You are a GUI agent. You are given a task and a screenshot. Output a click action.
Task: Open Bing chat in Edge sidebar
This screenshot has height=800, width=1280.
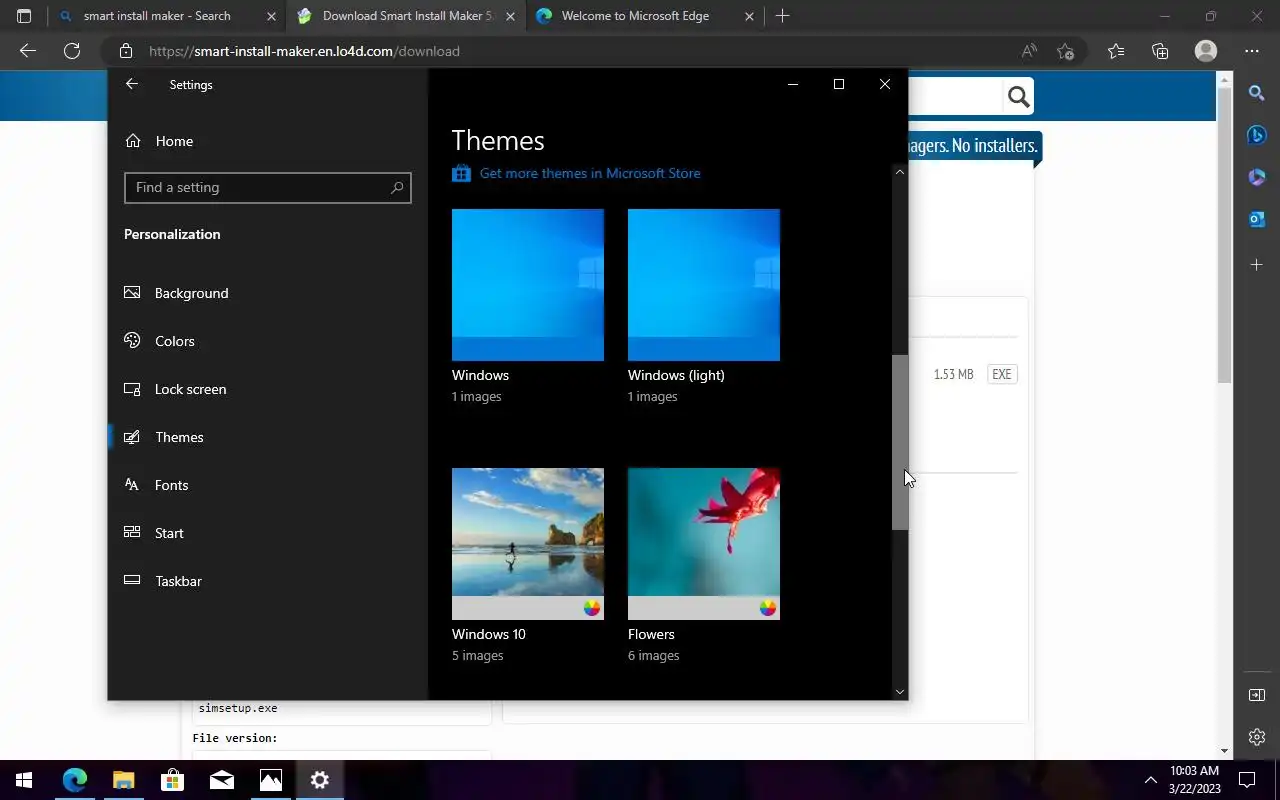coord(1257,135)
